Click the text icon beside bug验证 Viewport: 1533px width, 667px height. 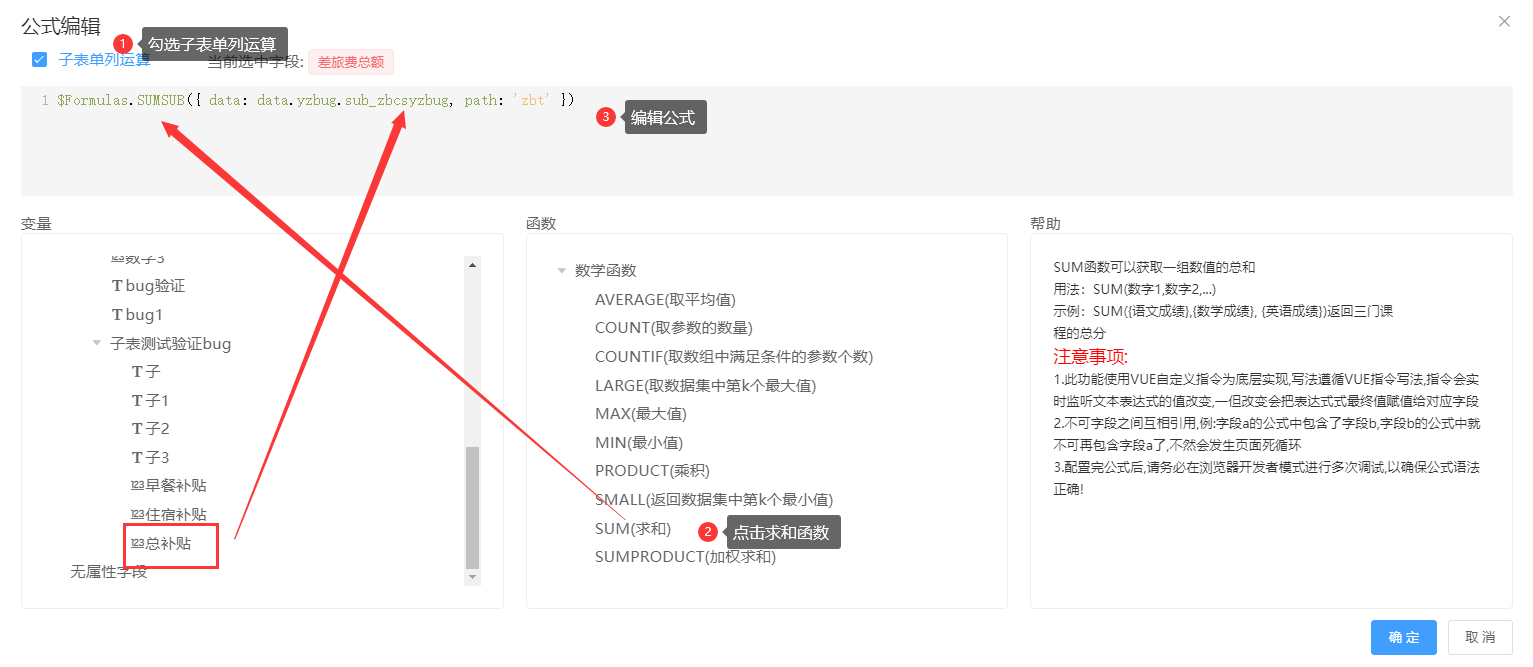[x=117, y=286]
